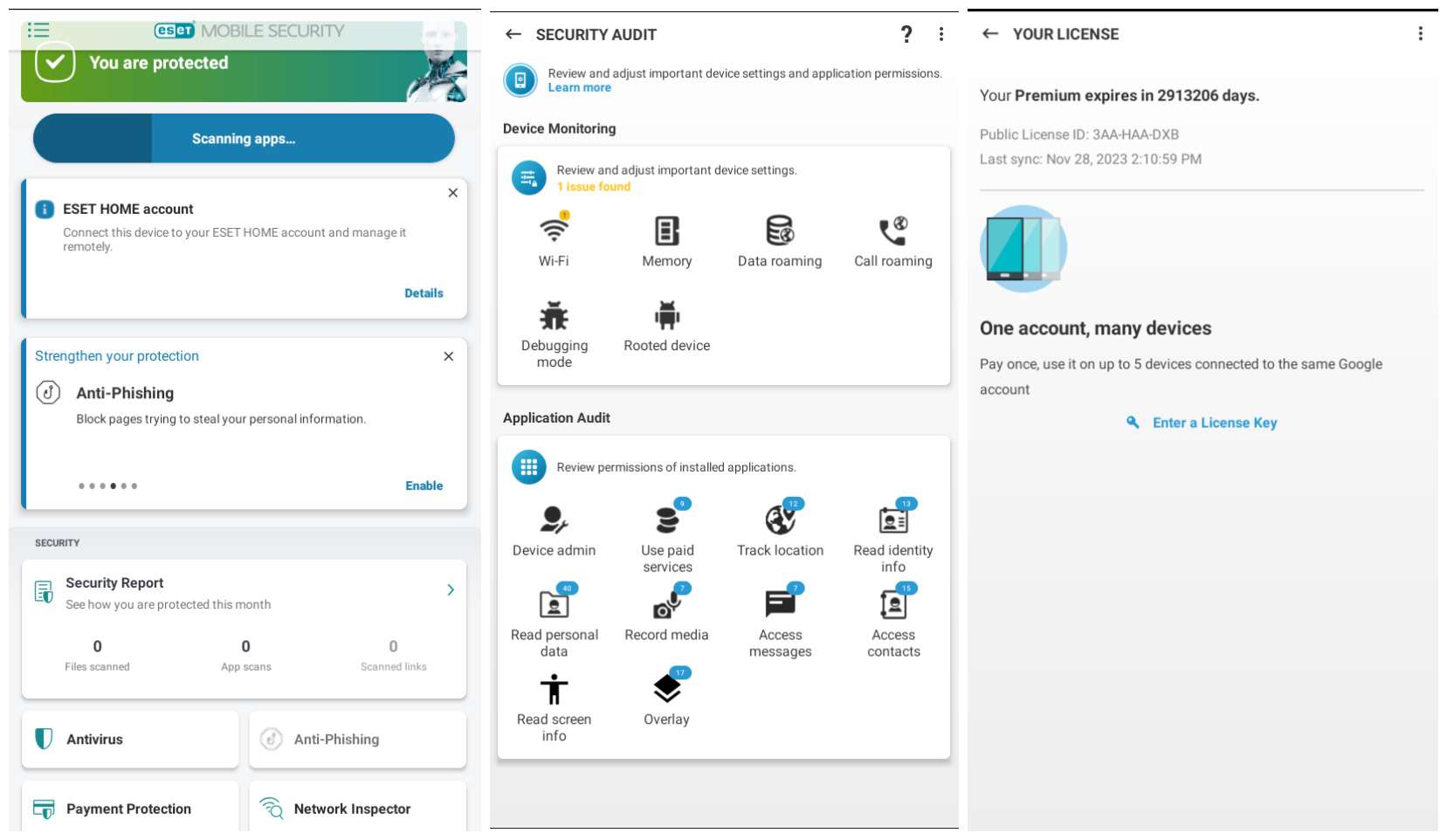1447x840 pixels.
Task: Open the three-dot menu in Security Audit
Action: (941, 34)
